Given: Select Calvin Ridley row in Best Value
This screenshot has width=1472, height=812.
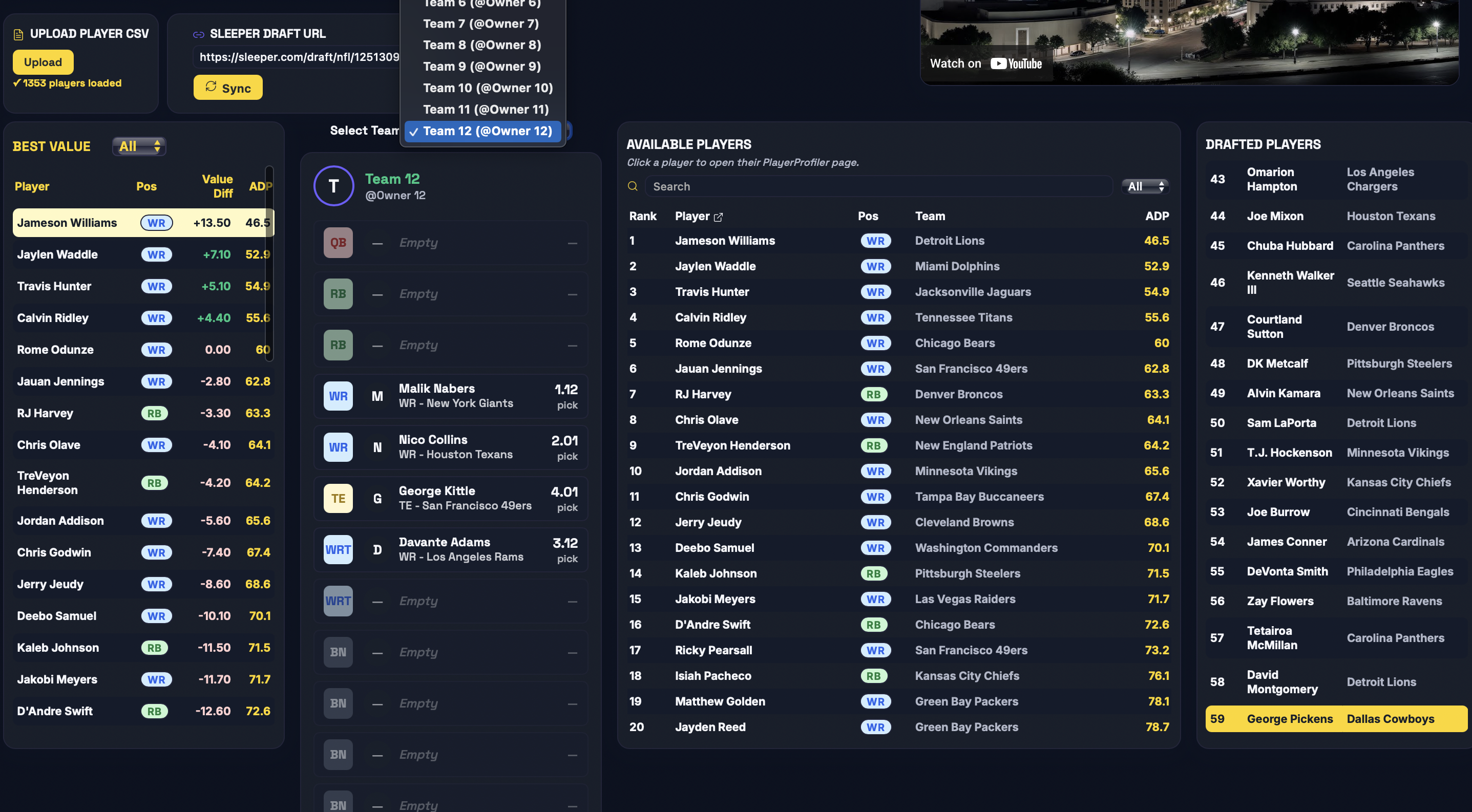Looking at the screenshot, I should [143, 318].
